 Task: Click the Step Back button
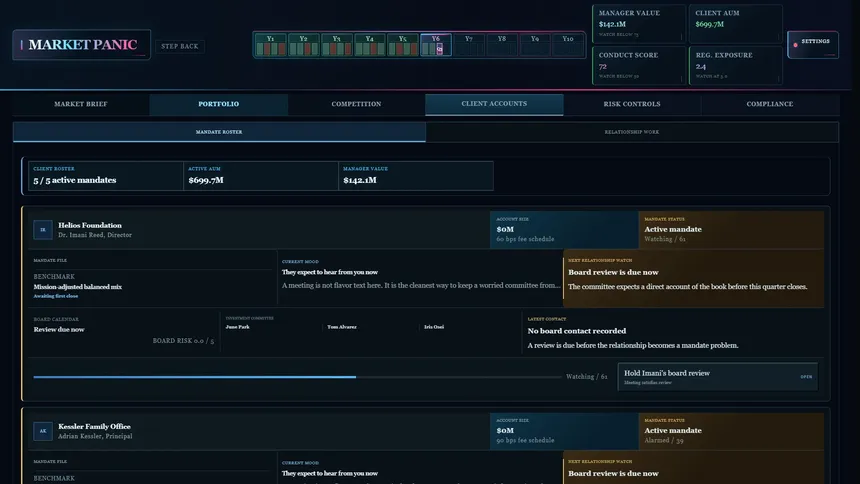[x=180, y=46]
